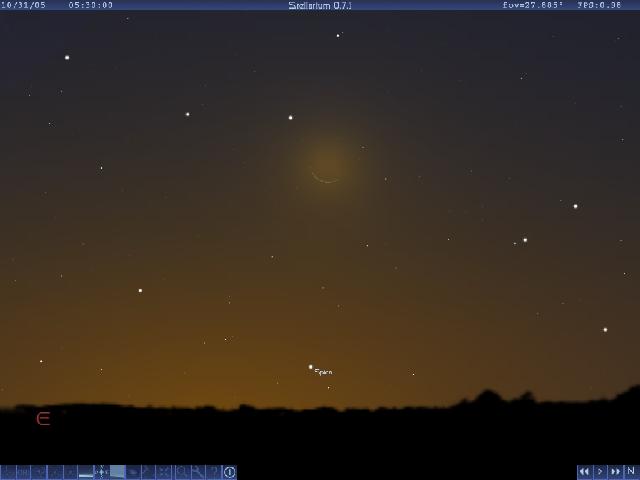Toggle cardinal points display
This screenshot has width=640, height=480.
tap(102, 472)
